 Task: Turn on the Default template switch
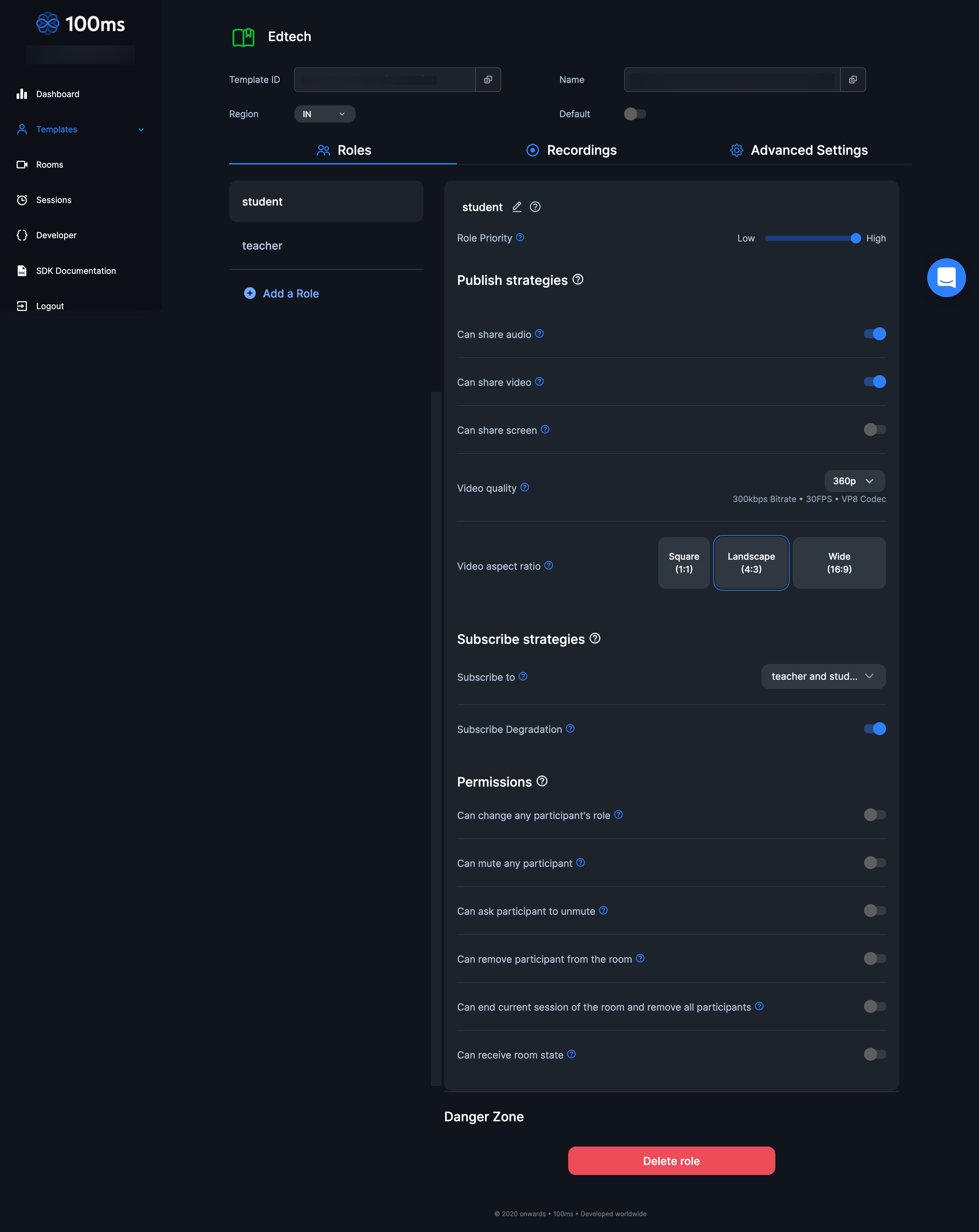click(635, 114)
